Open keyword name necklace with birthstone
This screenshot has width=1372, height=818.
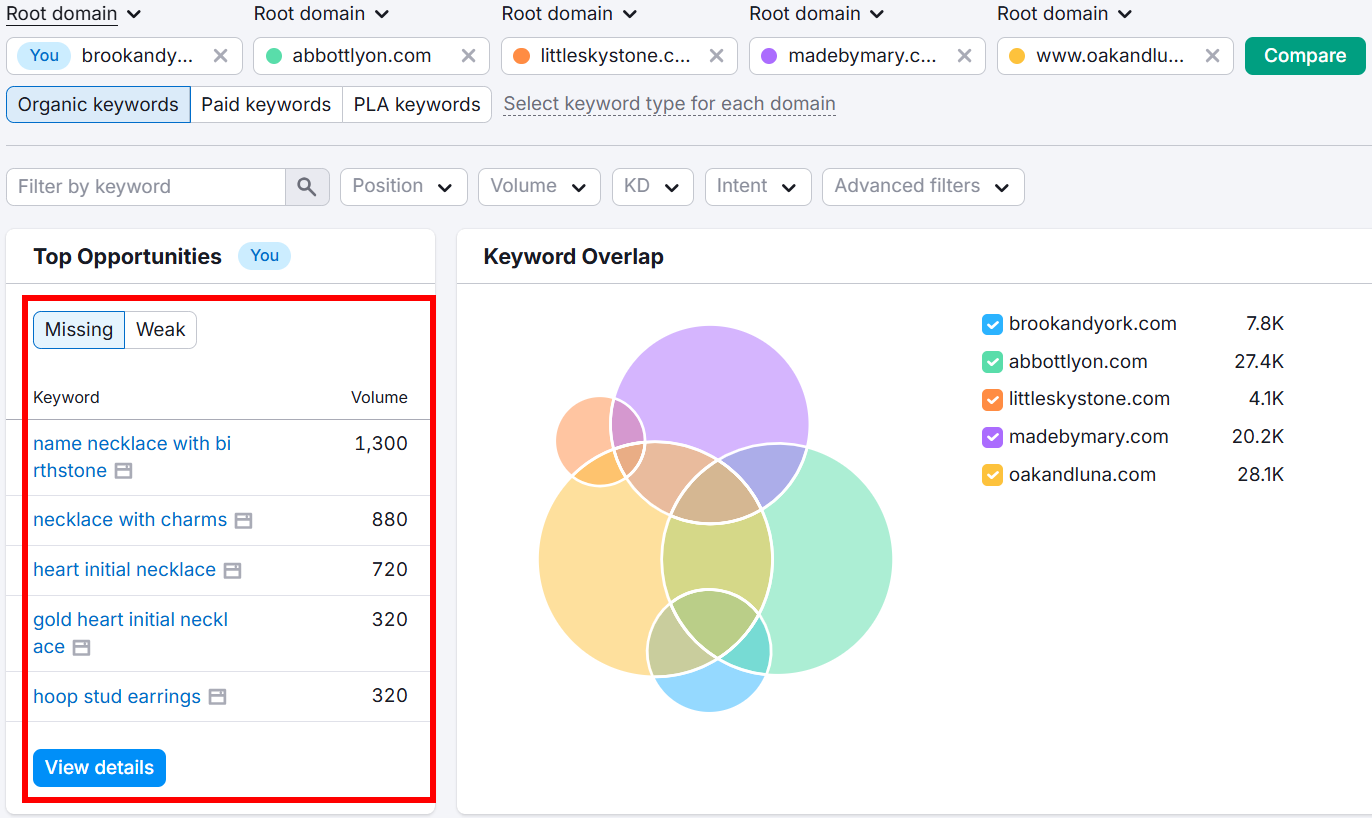(132, 457)
